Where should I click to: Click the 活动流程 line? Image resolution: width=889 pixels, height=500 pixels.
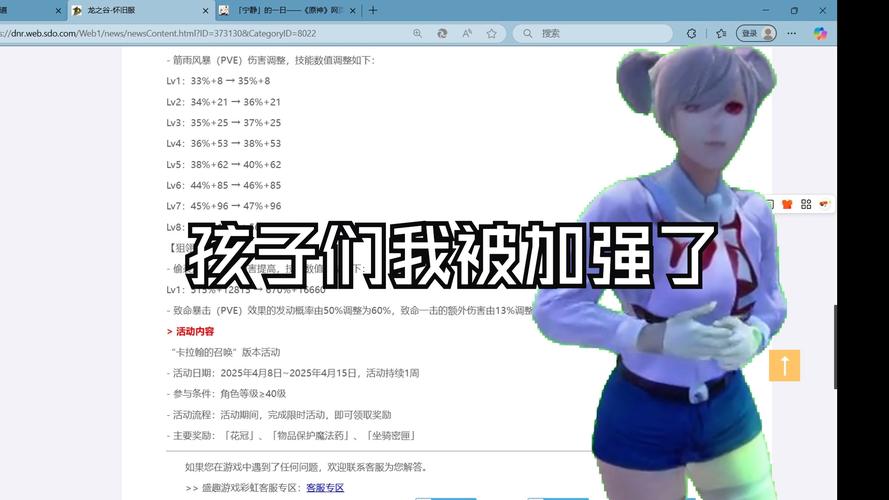[x=279, y=415]
